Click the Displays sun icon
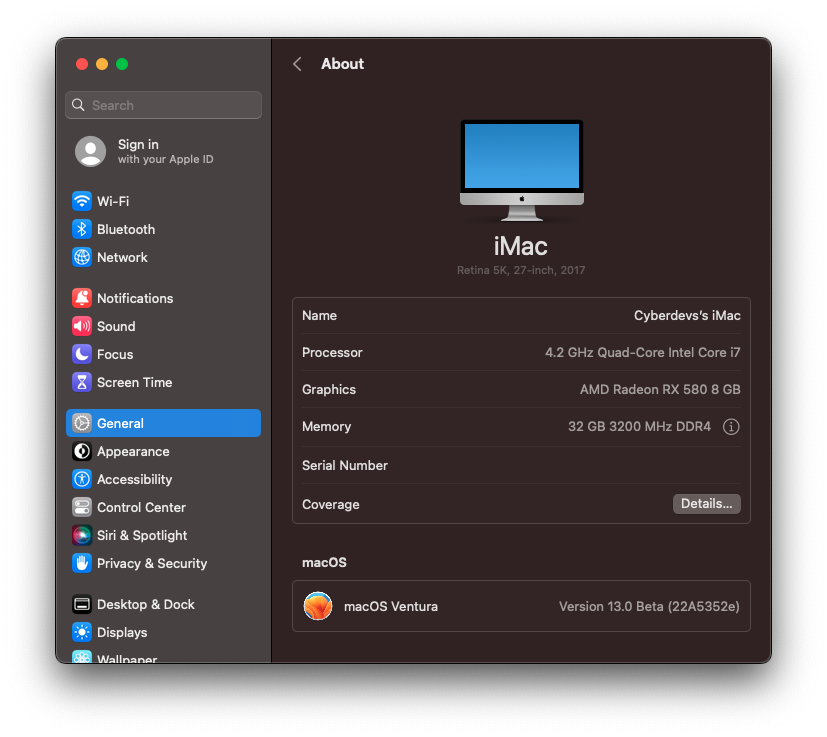The image size is (827, 737). pos(82,632)
